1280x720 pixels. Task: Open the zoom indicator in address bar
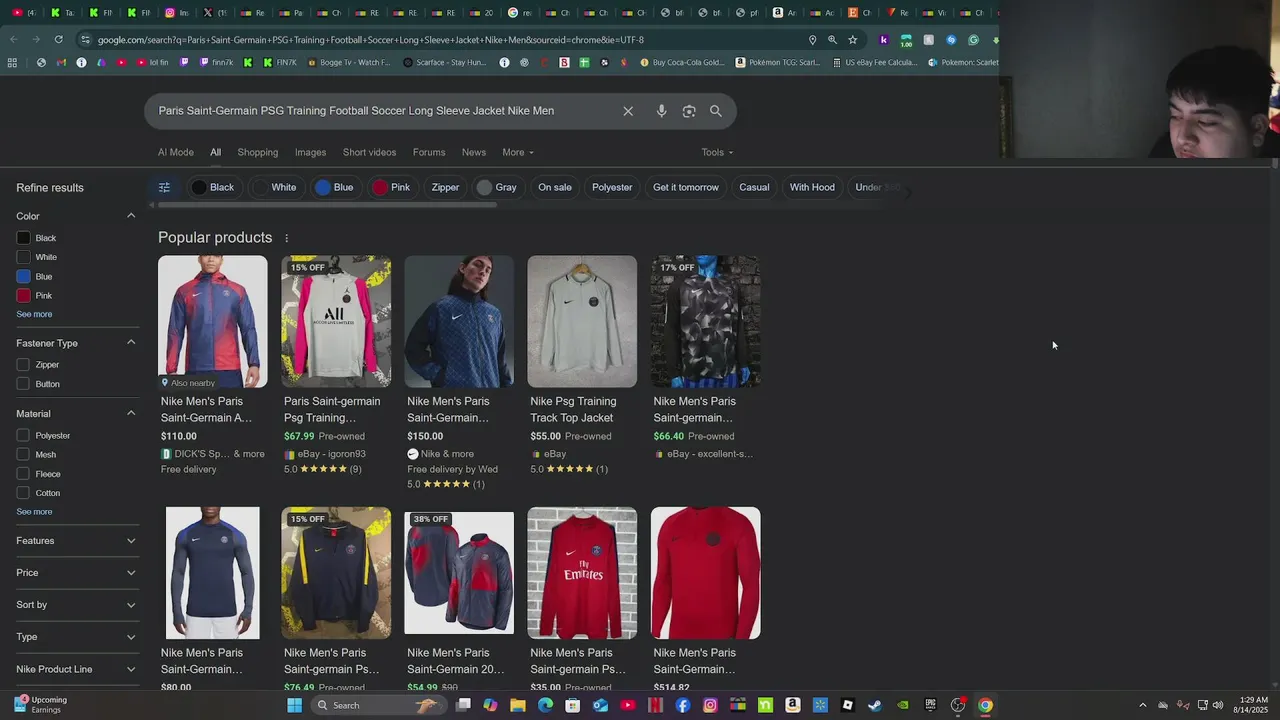point(832,40)
